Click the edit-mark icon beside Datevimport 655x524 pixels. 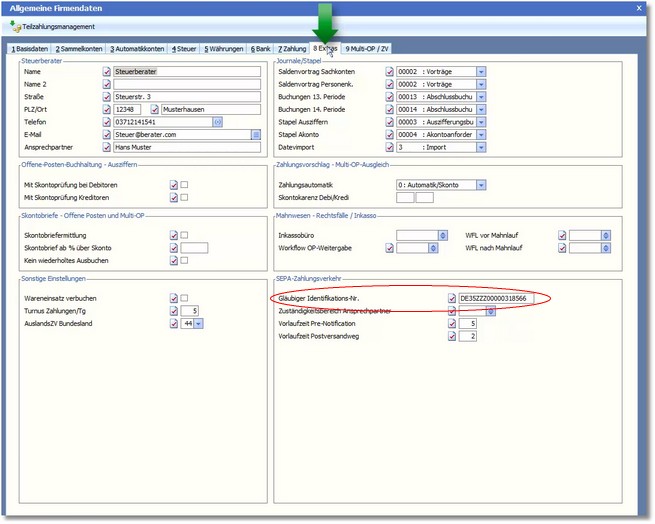click(x=390, y=146)
